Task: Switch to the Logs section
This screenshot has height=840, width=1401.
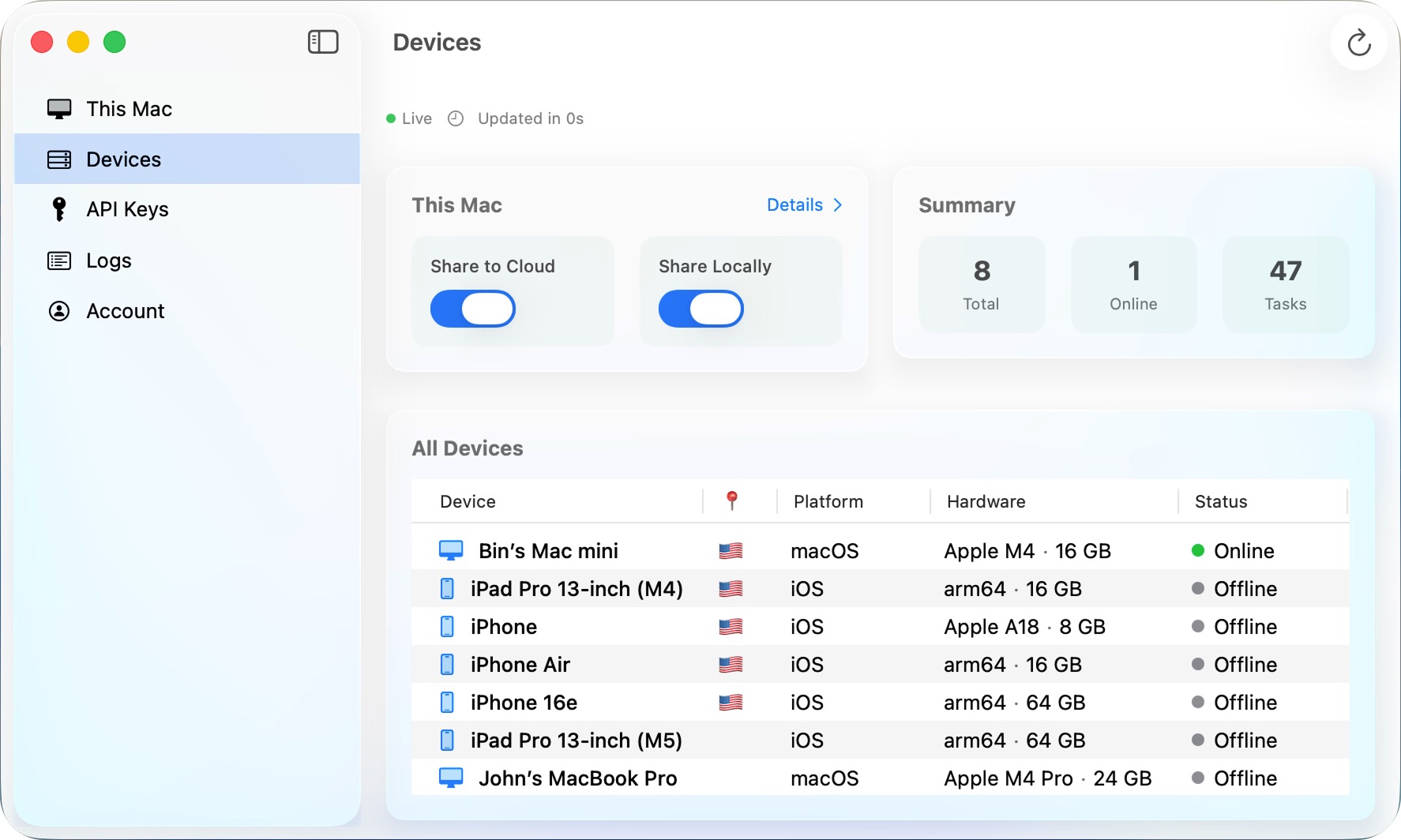Action: point(108,260)
